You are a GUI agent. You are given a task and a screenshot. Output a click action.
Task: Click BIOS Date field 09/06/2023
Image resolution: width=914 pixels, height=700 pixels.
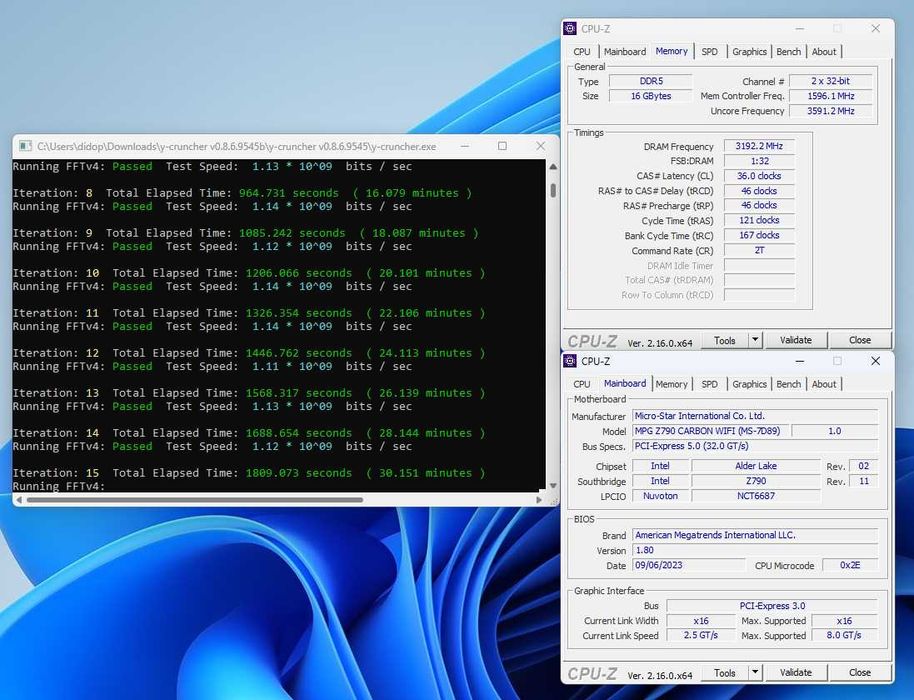coord(688,565)
